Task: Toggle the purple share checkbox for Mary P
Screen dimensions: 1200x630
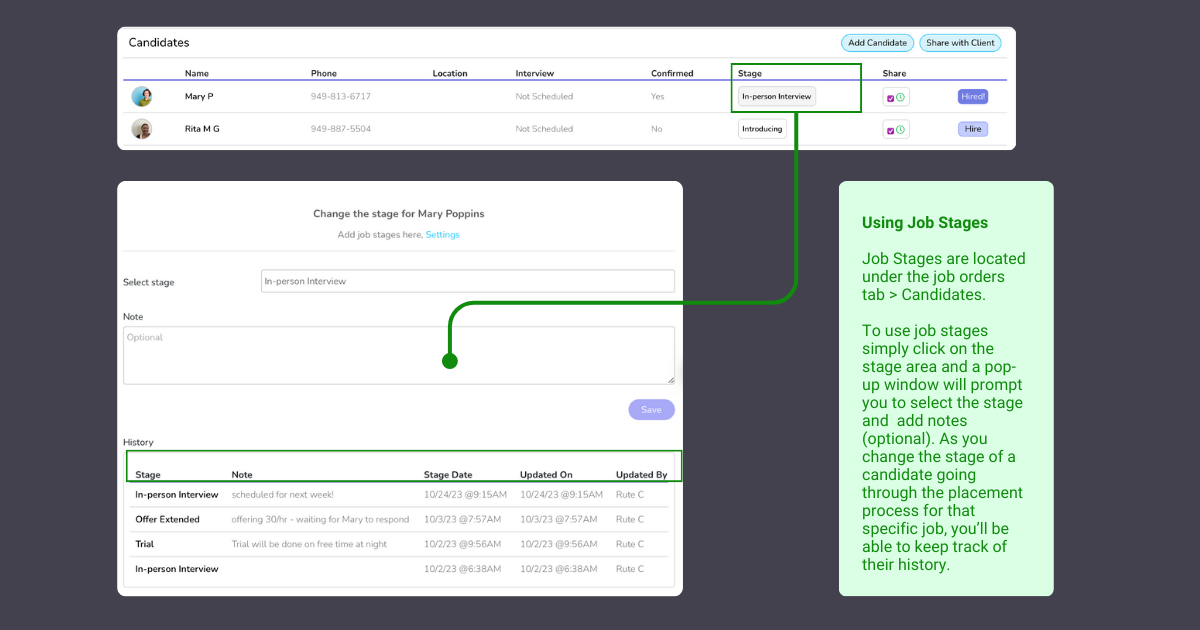Action: pos(890,98)
